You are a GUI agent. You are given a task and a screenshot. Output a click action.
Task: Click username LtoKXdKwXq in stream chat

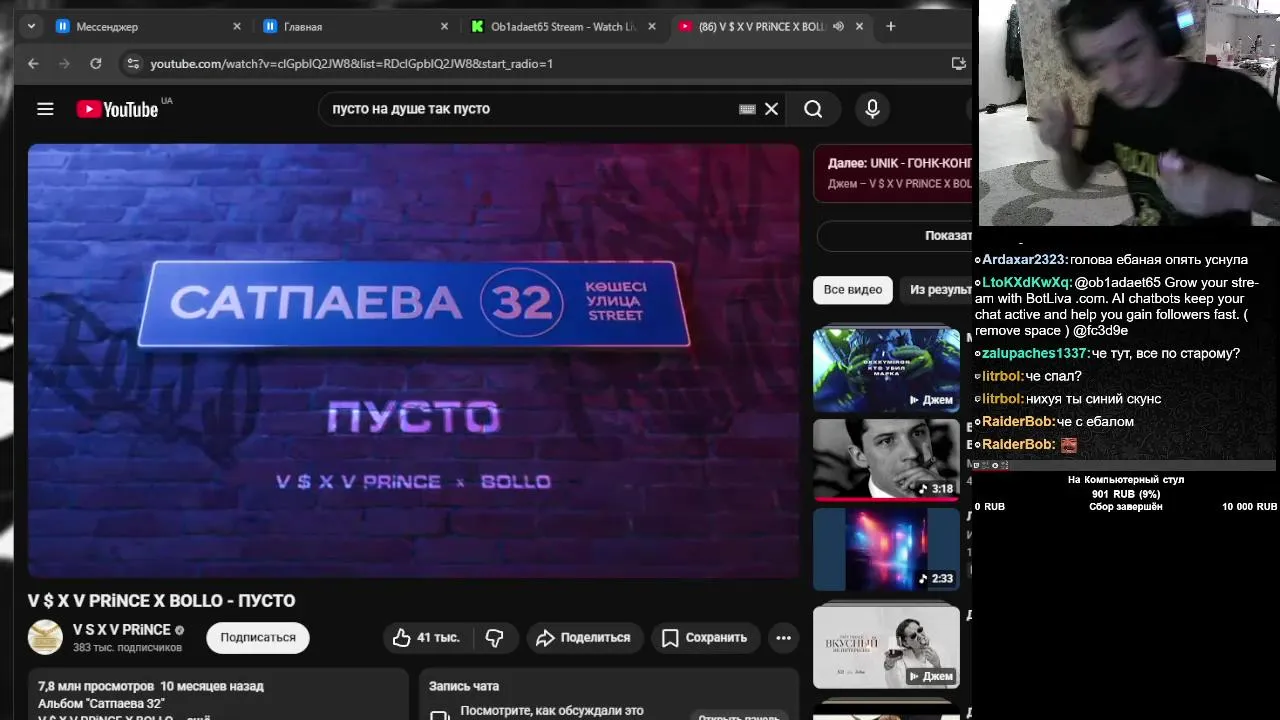click(x=1027, y=283)
